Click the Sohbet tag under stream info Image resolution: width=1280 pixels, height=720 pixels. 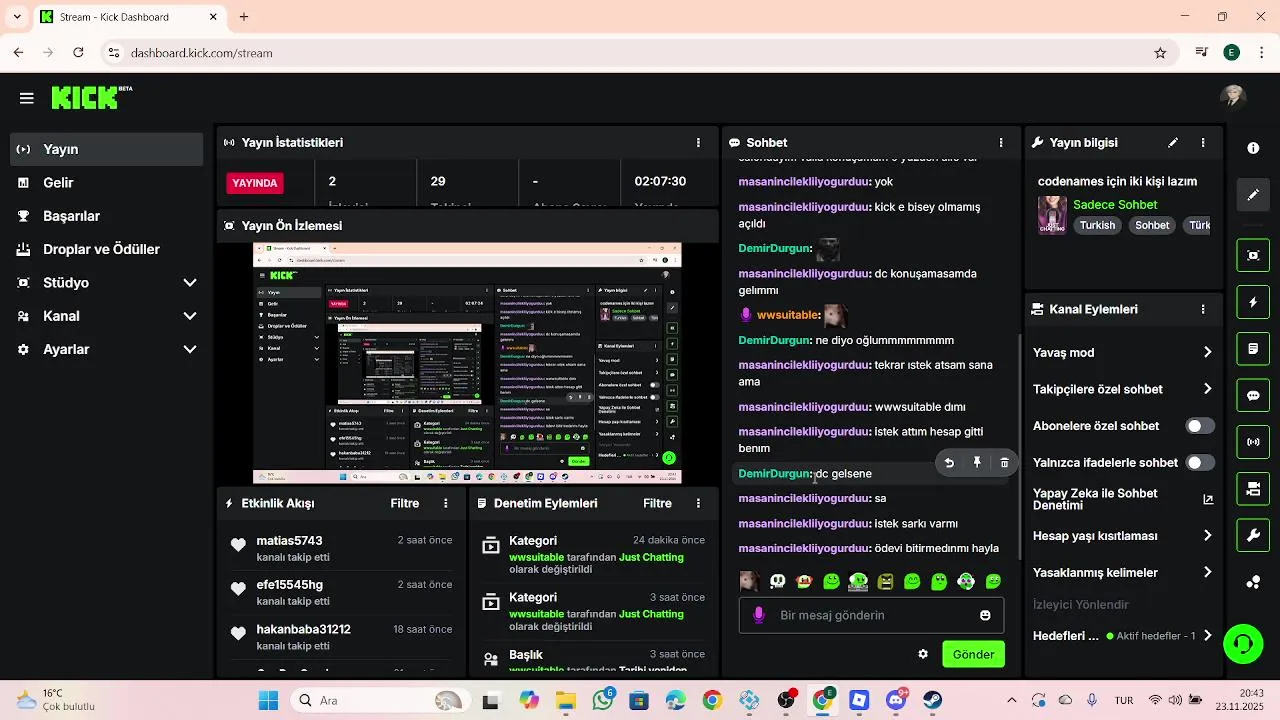(1152, 225)
